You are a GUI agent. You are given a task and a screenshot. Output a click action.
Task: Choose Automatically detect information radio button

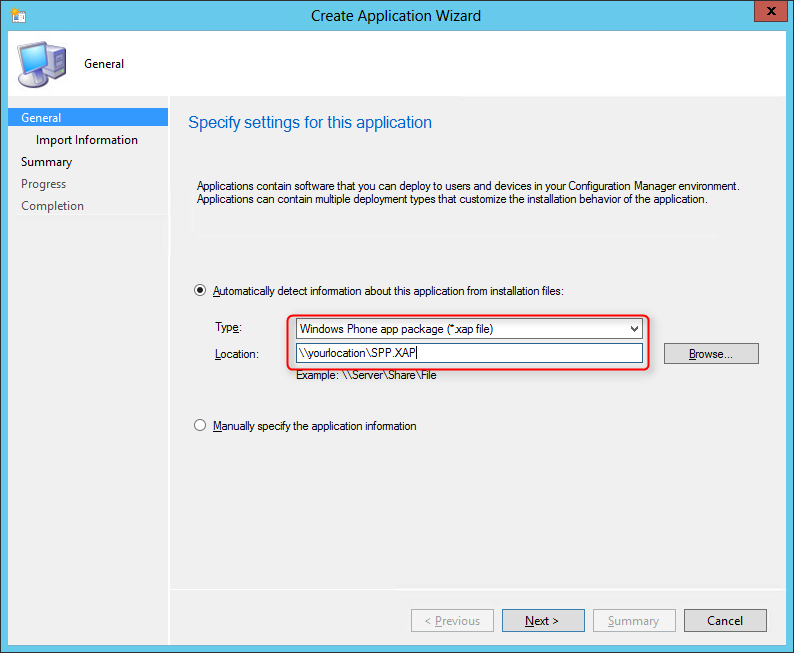coord(200,291)
